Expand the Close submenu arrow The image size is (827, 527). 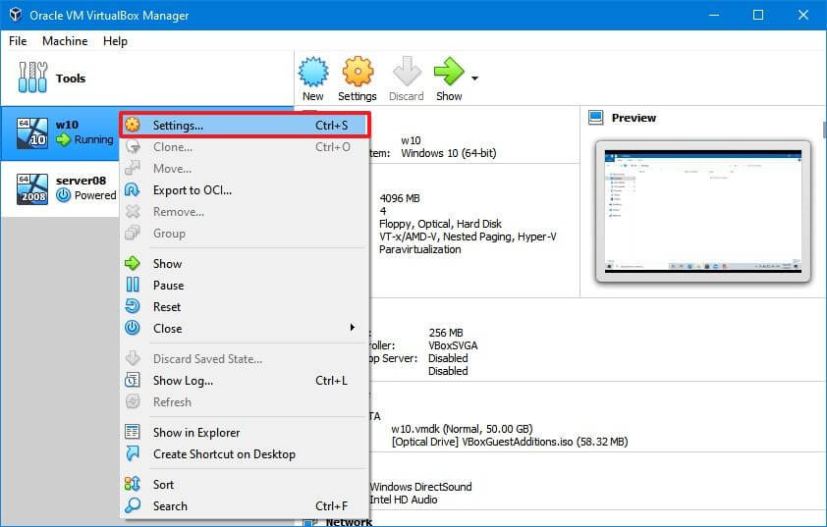click(352, 328)
